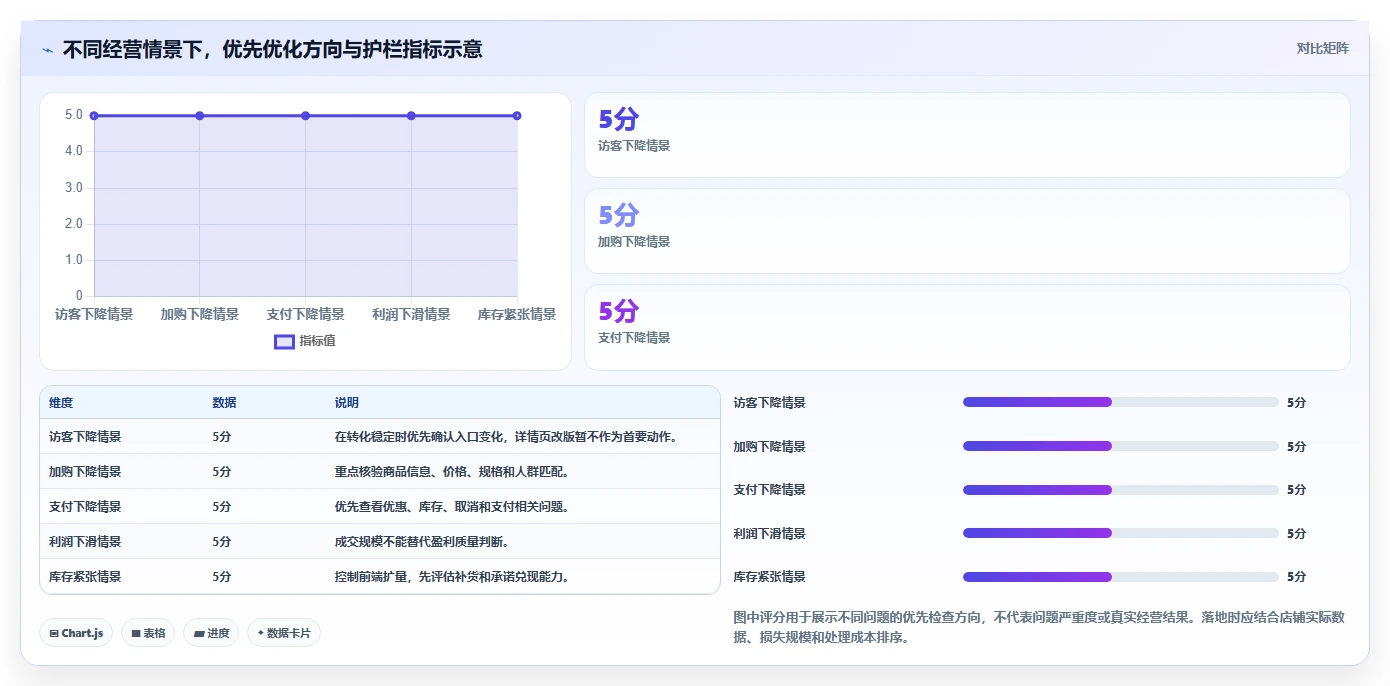The width and height of the screenshot is (1390, 686).
Task: Click the 3.0 y-axis label on the chart
Action: point(74,188)
